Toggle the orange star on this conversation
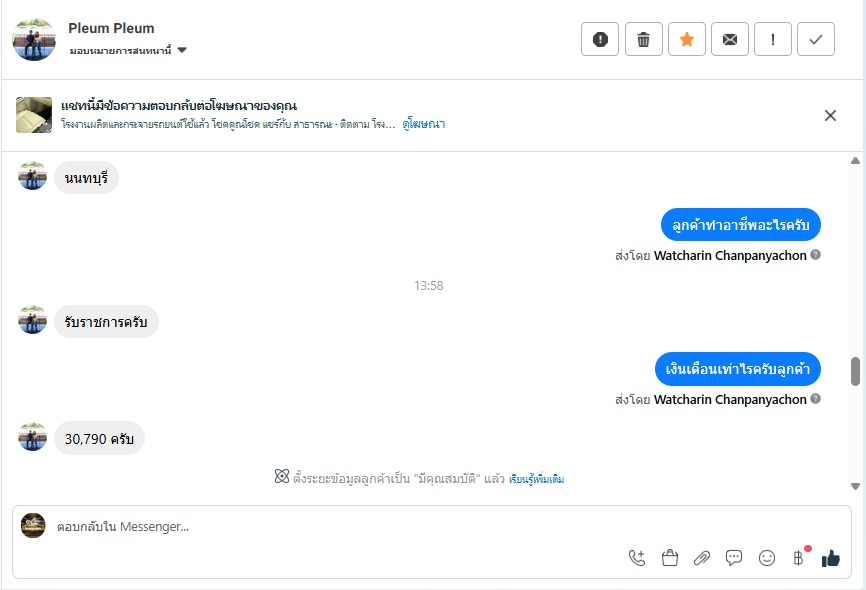Image resolution: width=866 pixels, height=590 pixels. coord(687,39)
